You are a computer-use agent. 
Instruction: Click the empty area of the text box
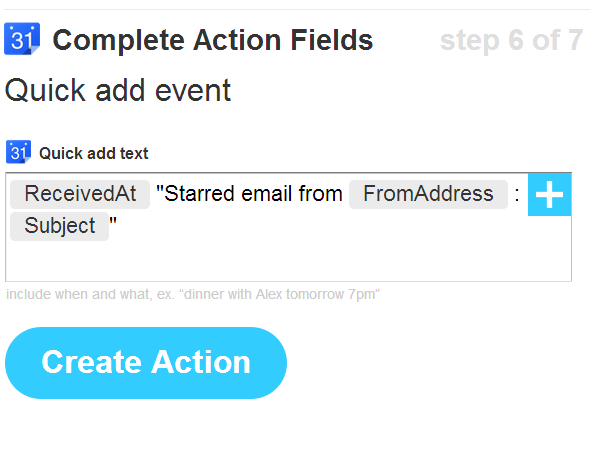289,261
